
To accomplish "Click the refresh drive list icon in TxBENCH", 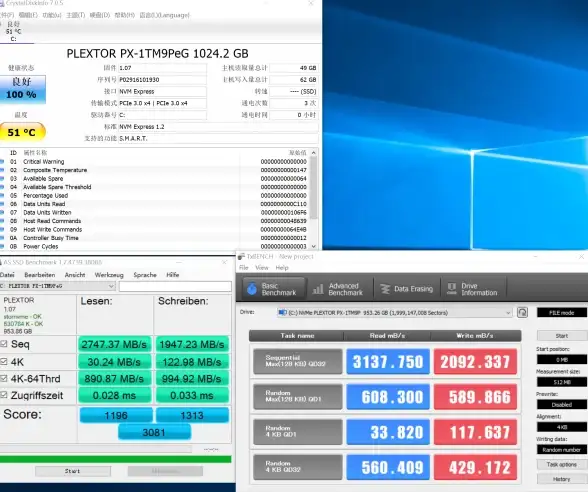I will (x=522, y=312).
